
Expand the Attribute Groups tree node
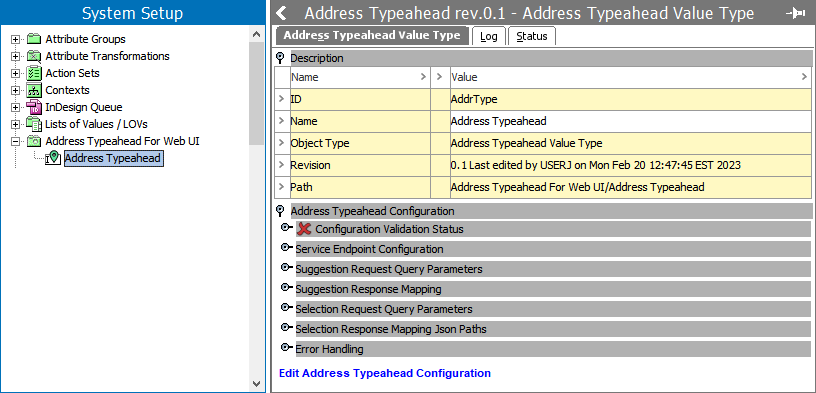coord(16,40)
